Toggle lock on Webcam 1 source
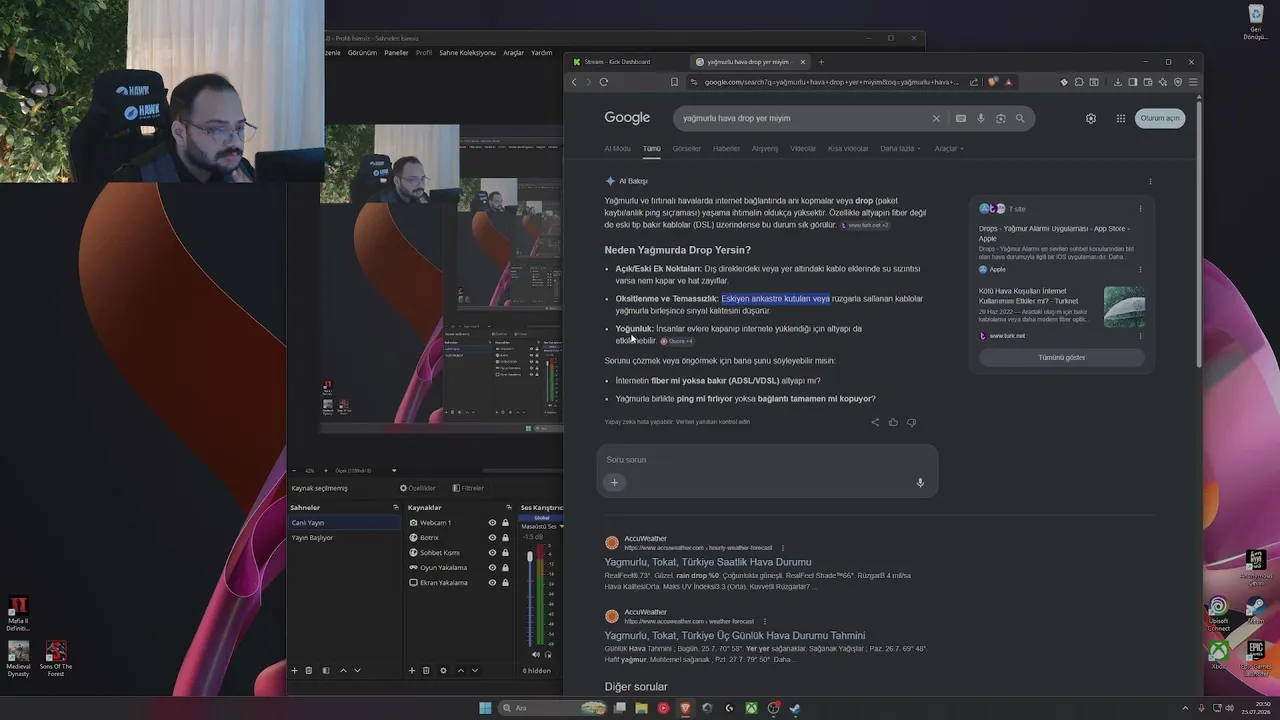 point(505,523)
